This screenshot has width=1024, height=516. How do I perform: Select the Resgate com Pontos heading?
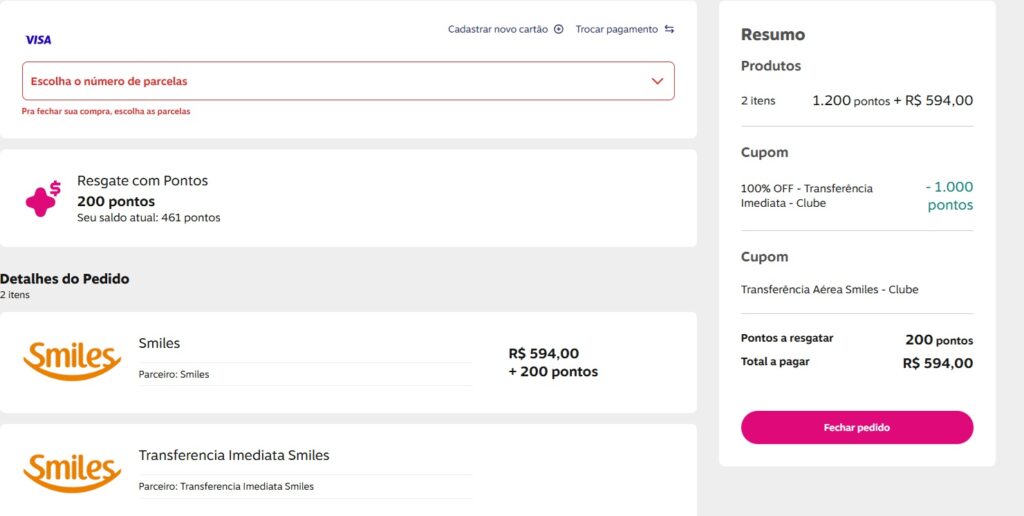click(142, 181)
